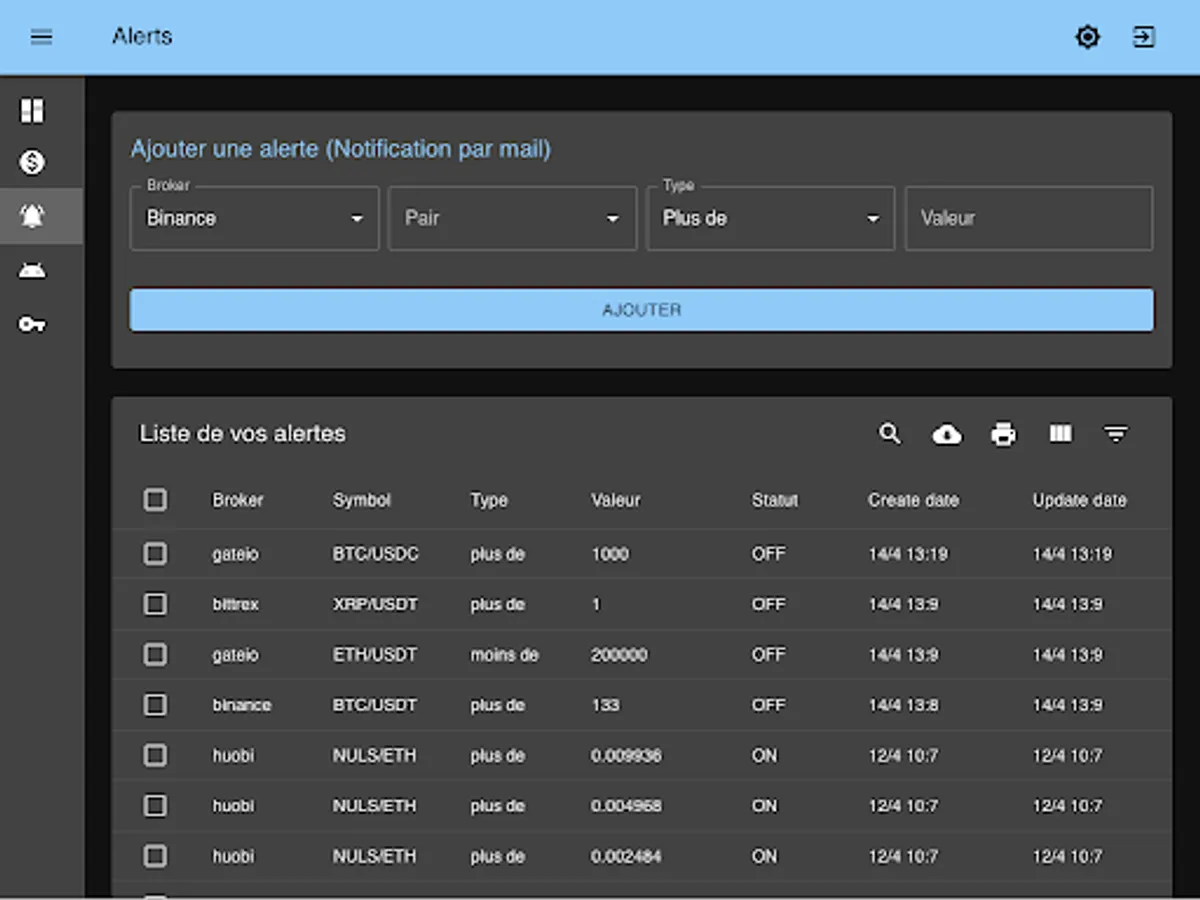Print the alerts list
The image size is (1200, 900).
pyautogui.click(x=1003, y=433)
